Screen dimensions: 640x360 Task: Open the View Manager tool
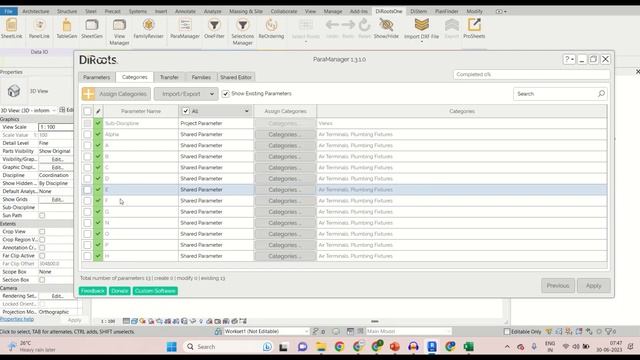coord(119,31)
